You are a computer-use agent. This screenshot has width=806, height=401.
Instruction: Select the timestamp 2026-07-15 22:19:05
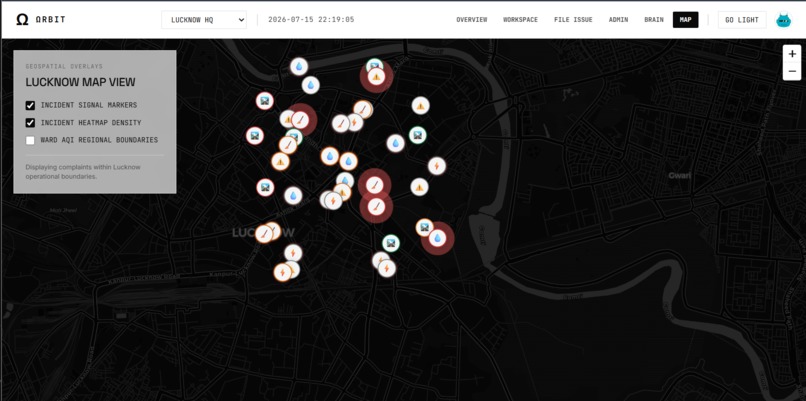pyautogui.click(x=311, y=20)
